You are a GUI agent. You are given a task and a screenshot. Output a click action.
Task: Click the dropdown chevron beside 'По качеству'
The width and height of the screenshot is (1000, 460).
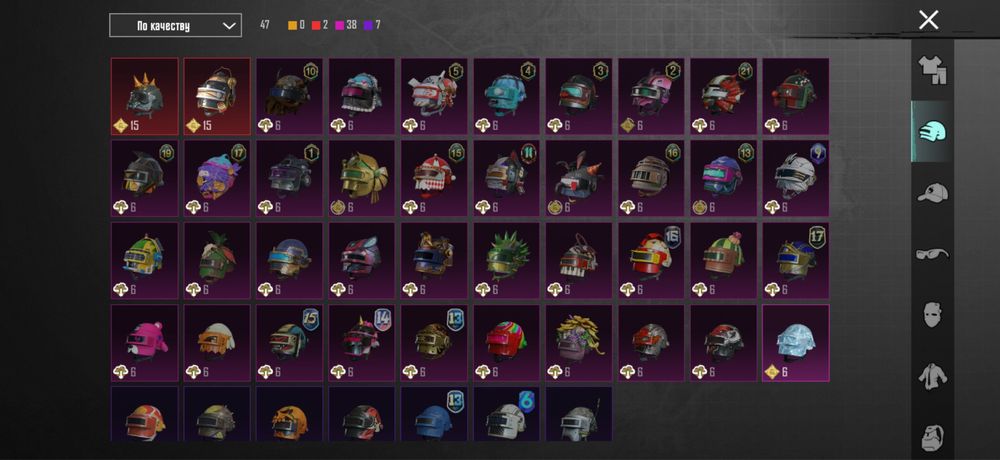click(x=229, y=26)
